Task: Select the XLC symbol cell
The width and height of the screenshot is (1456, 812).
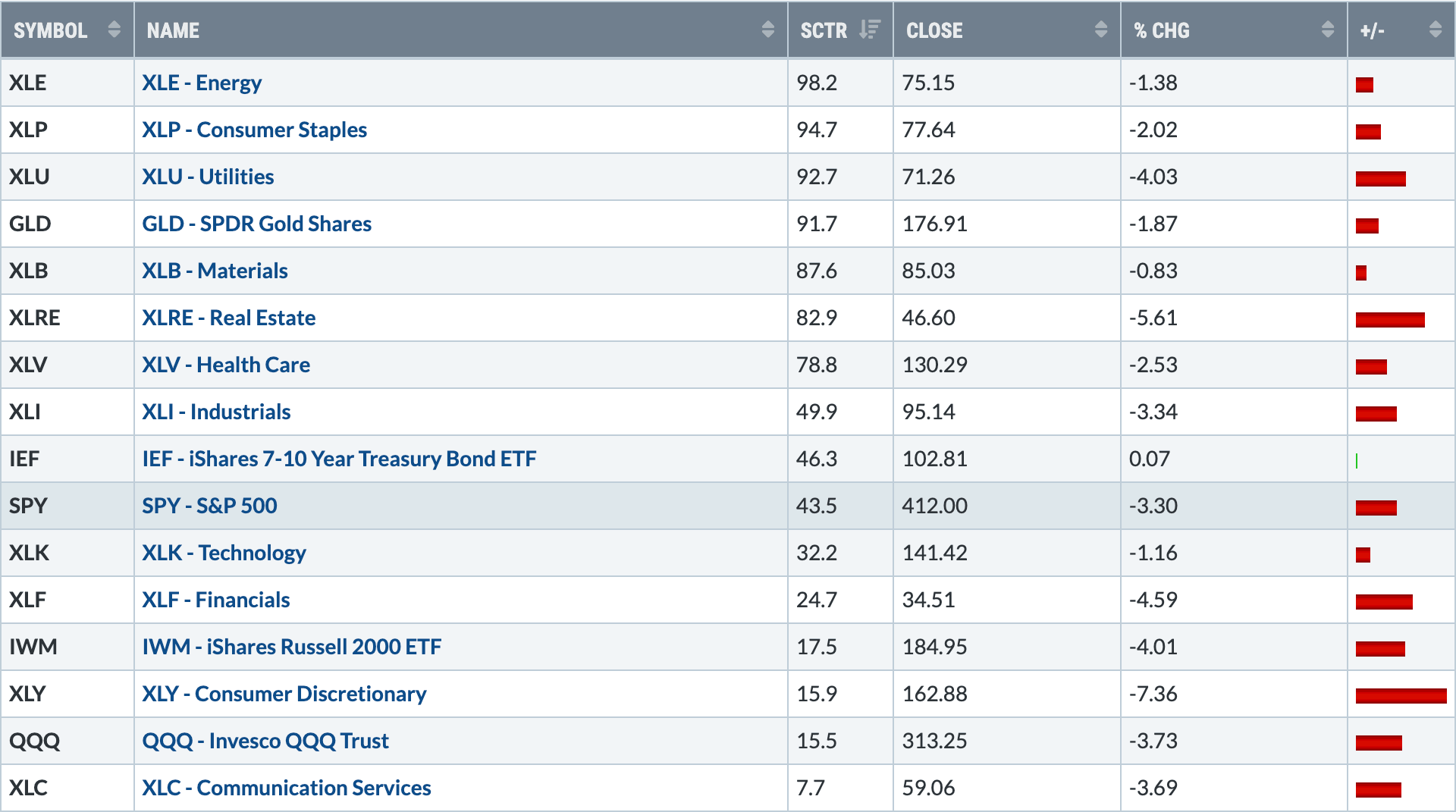Action: pyautogui.click(x=67, y=788)
